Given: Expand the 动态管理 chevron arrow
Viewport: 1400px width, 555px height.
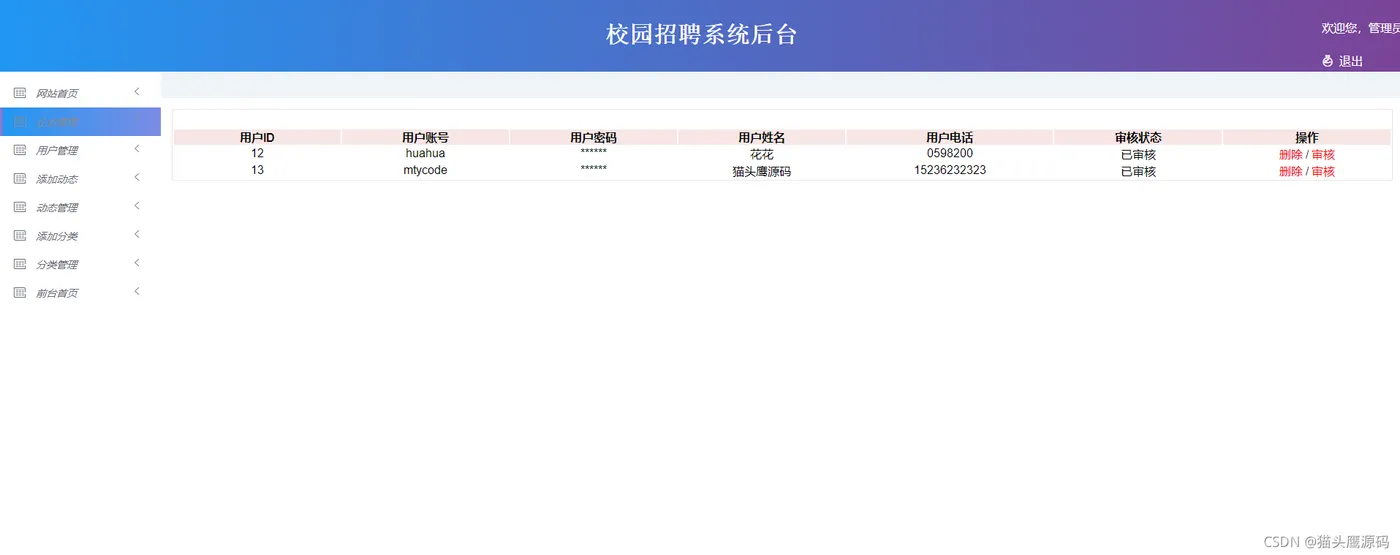Looking at the screenshot, I should point(137,206).
